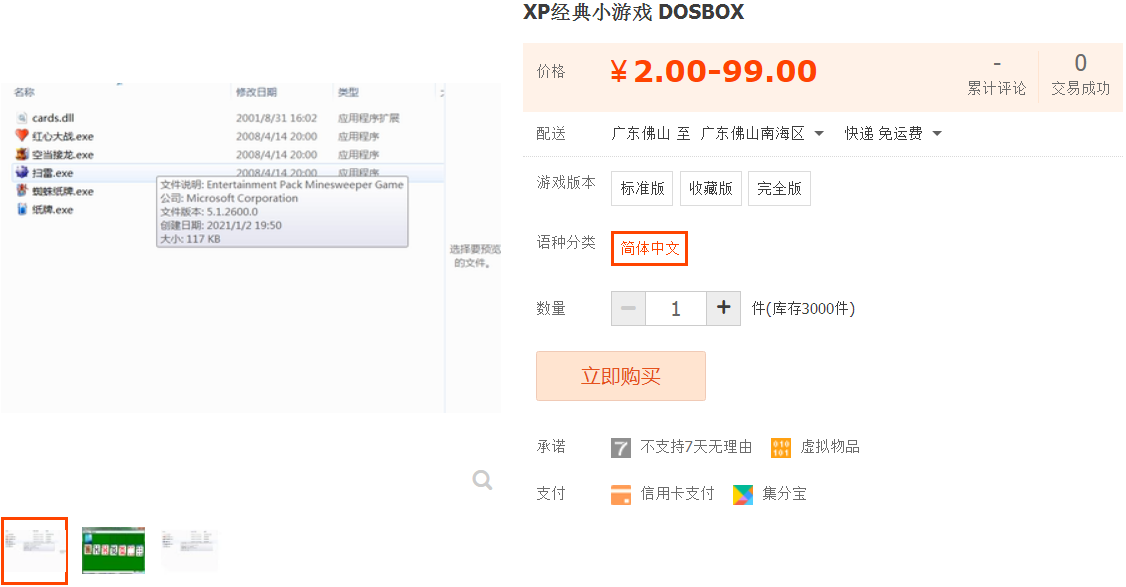Screen dimensions: 1126x587
Task: Click the virtual goods orange icon
Action: coord(781,448)
